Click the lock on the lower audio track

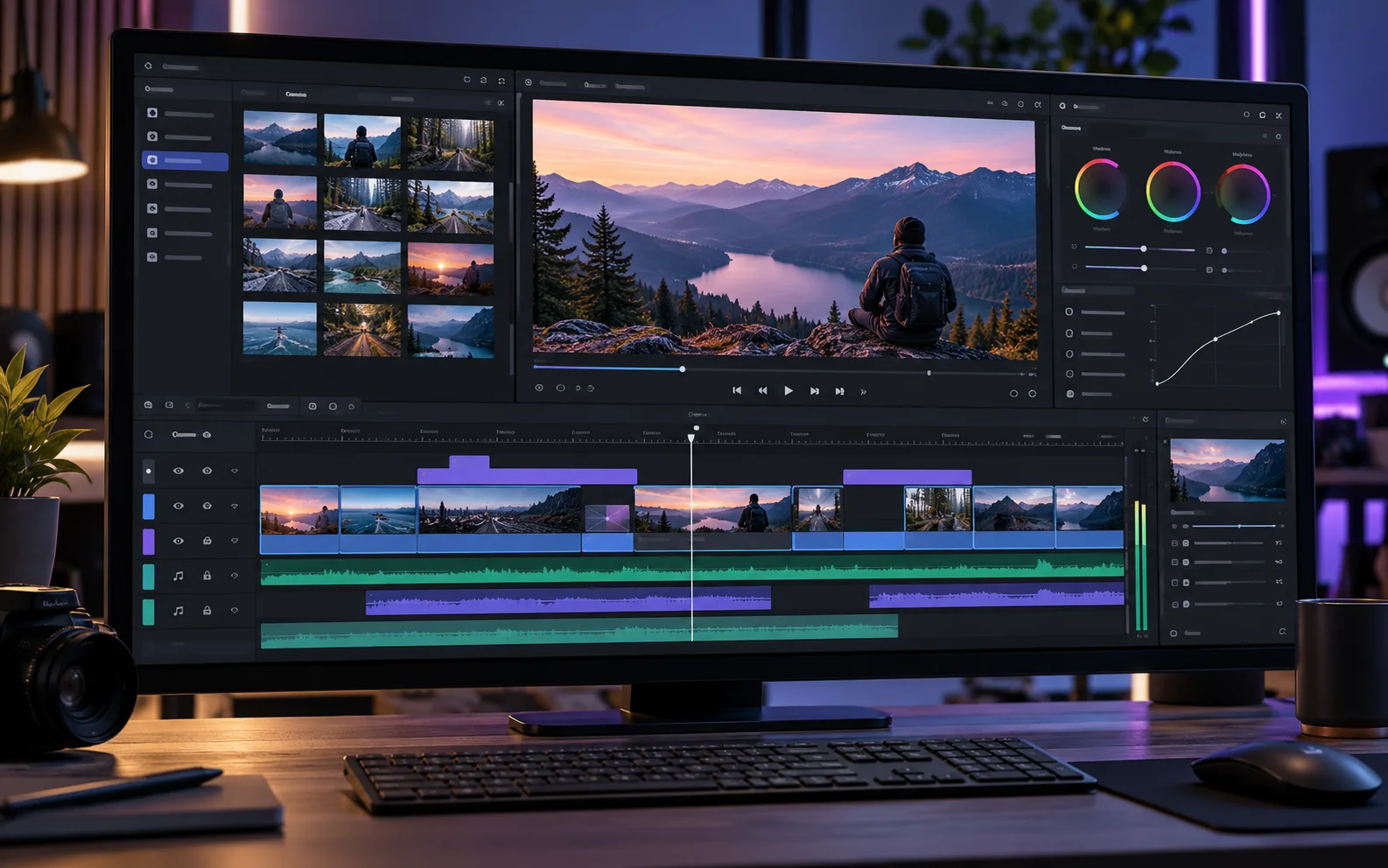pyautogui.click(x=207, y=610)
